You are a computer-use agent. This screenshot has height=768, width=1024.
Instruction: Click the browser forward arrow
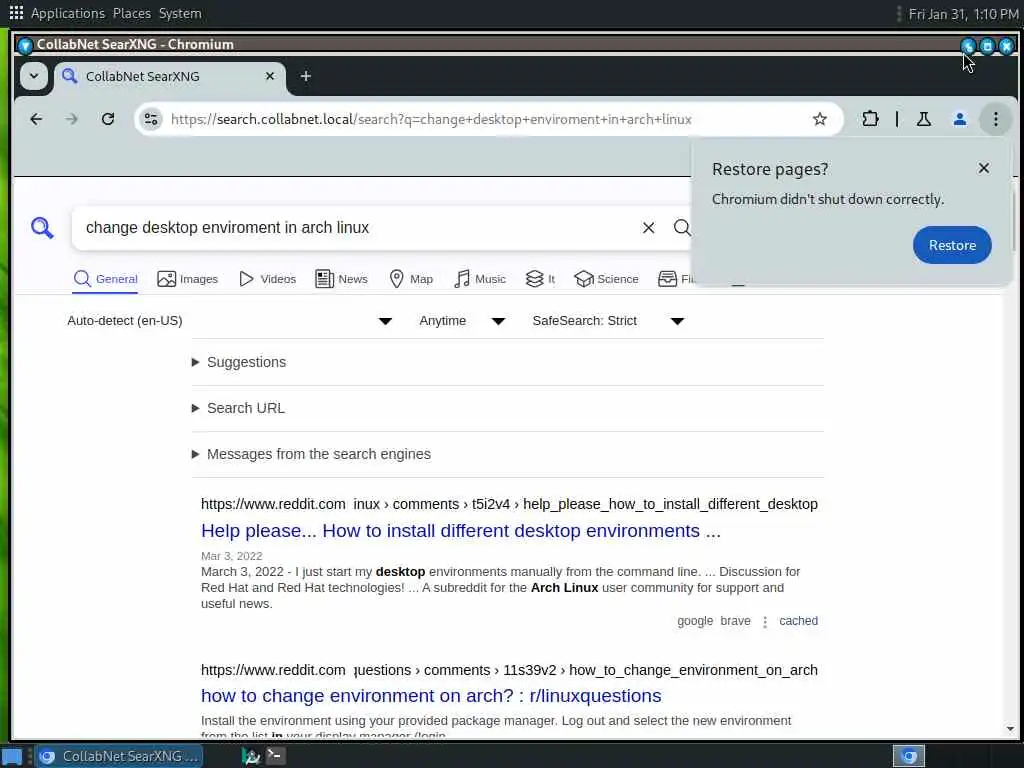[72, 119]
